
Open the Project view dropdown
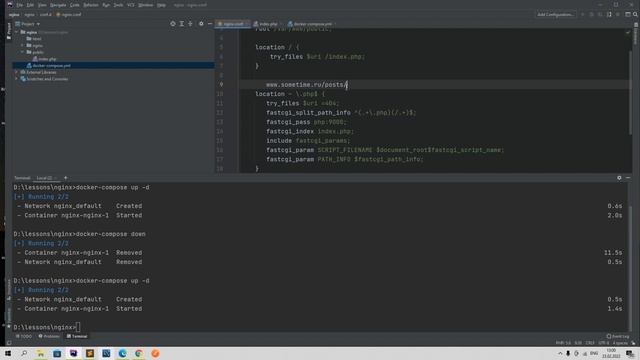pos(28,24)
